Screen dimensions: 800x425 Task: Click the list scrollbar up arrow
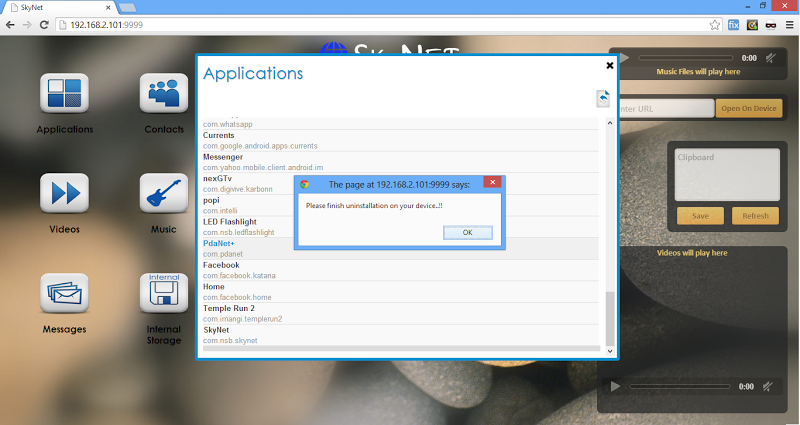click(x=610, y=123)
